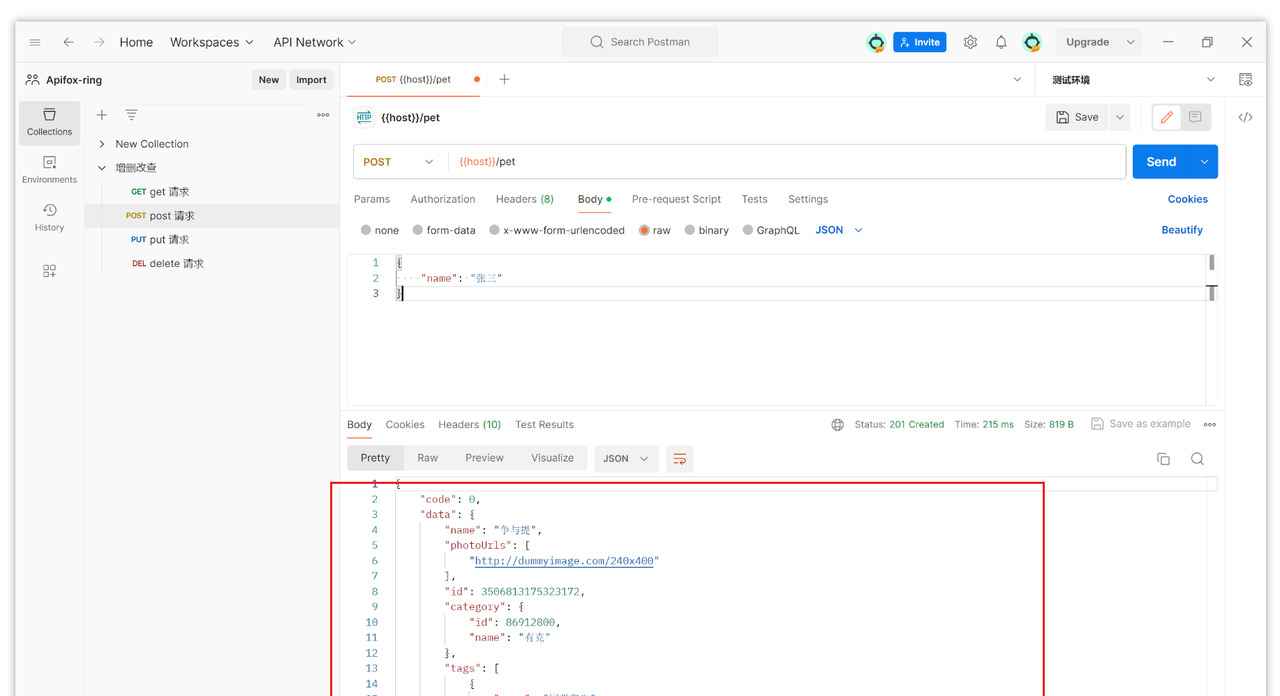Open the comments icon beside the pencil
This screenshot has width=1280, height=696.
[x=1195, y=117]
